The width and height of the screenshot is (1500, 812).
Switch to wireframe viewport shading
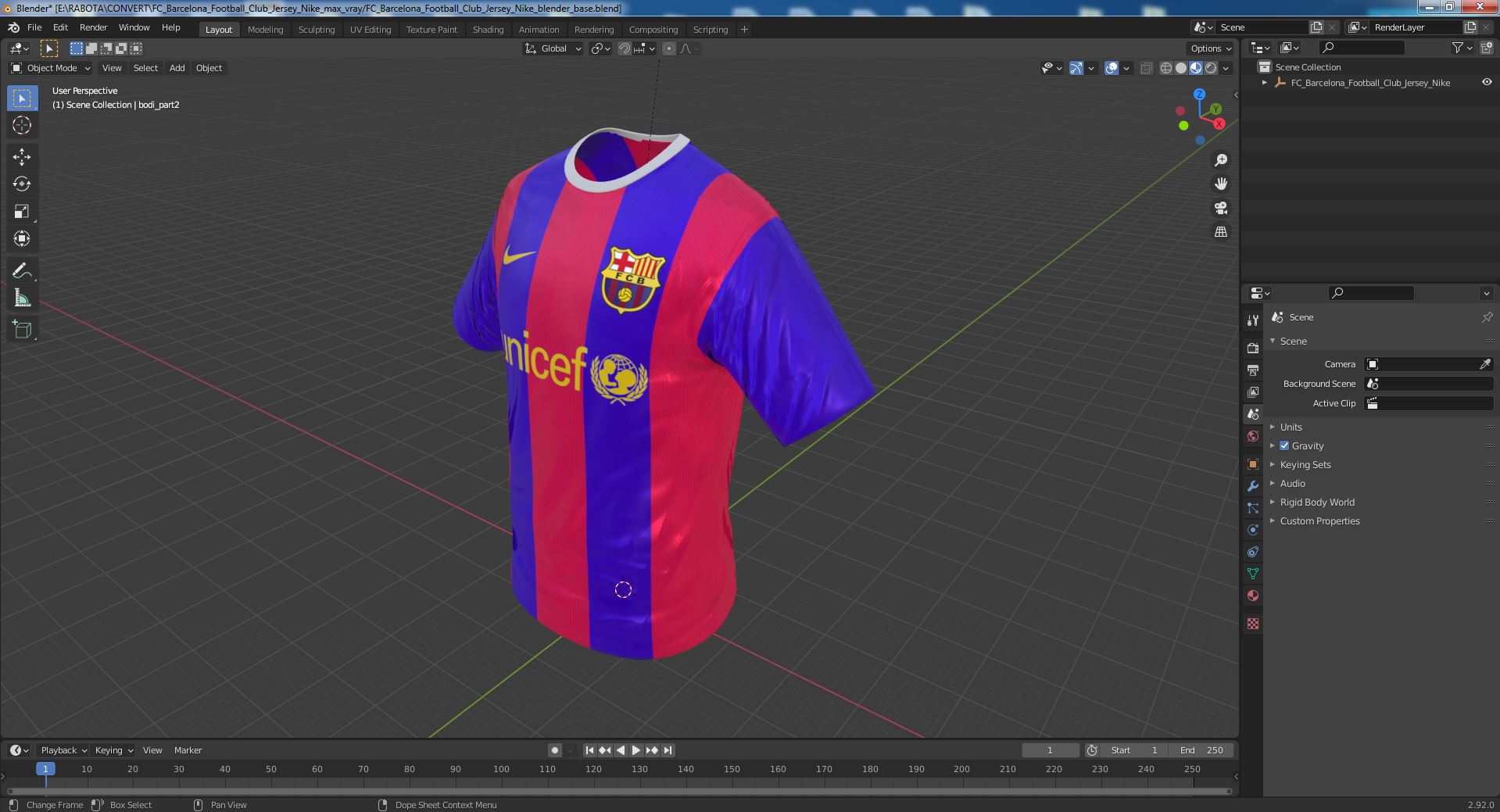click(x=1166, y=68)
